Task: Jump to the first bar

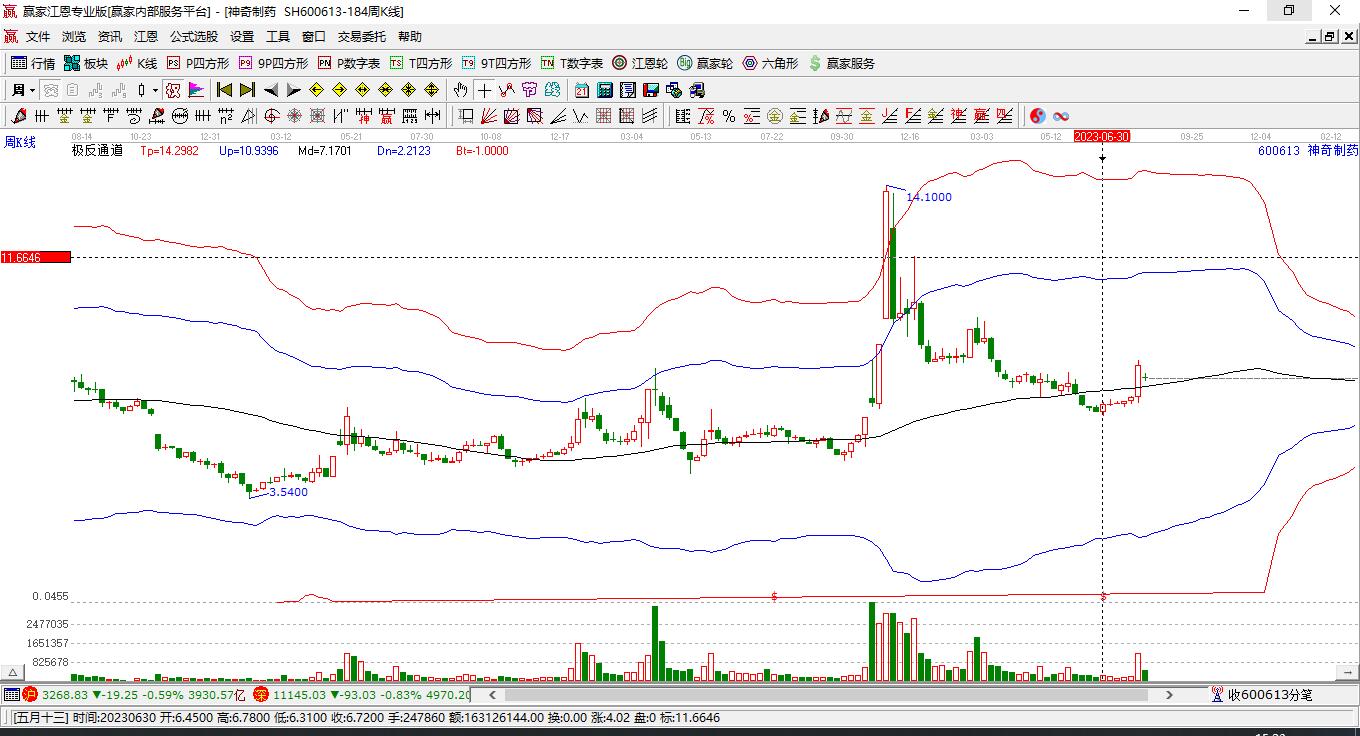Action: 224,90
